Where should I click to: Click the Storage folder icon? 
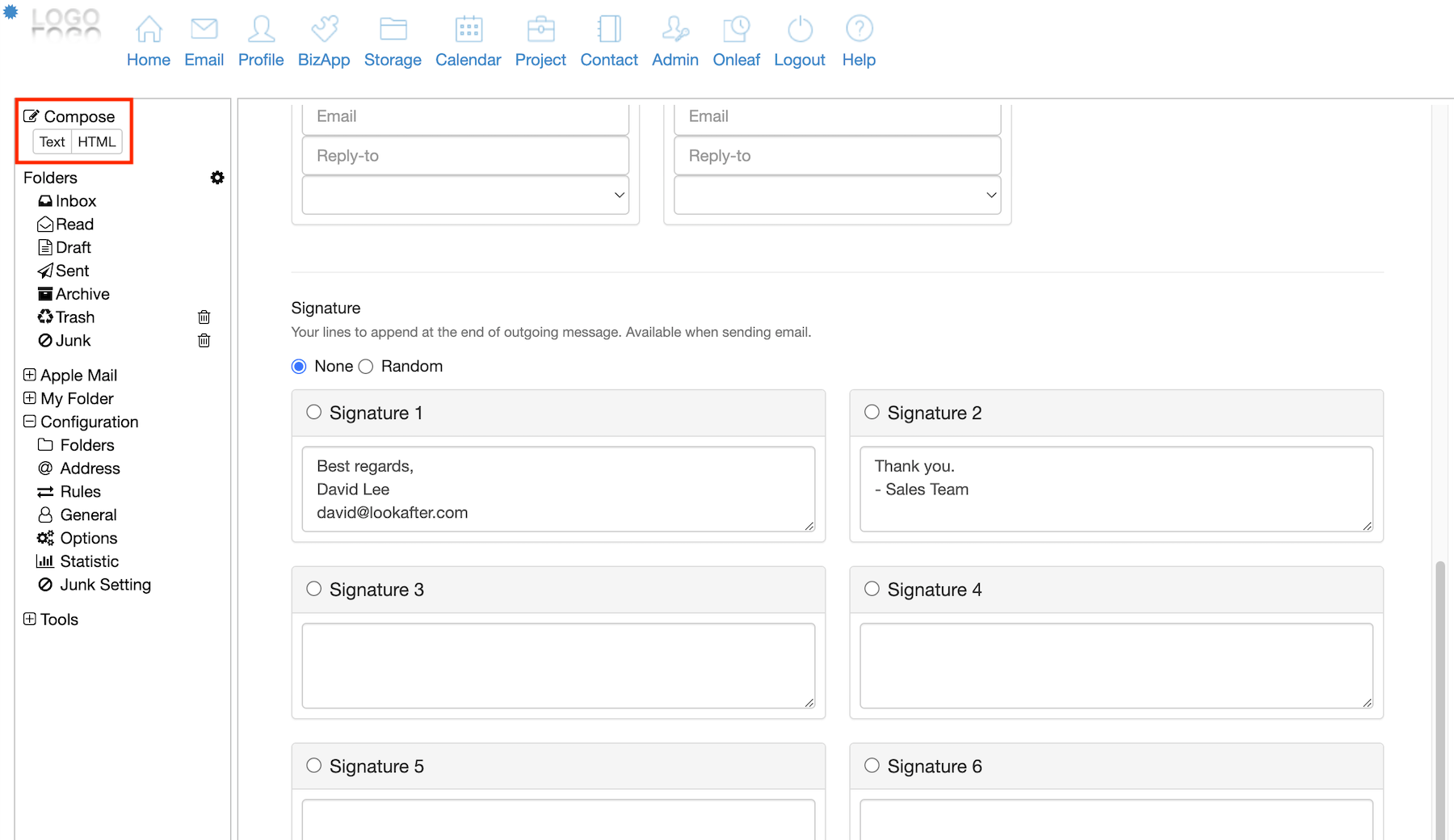tap(393, 30)
